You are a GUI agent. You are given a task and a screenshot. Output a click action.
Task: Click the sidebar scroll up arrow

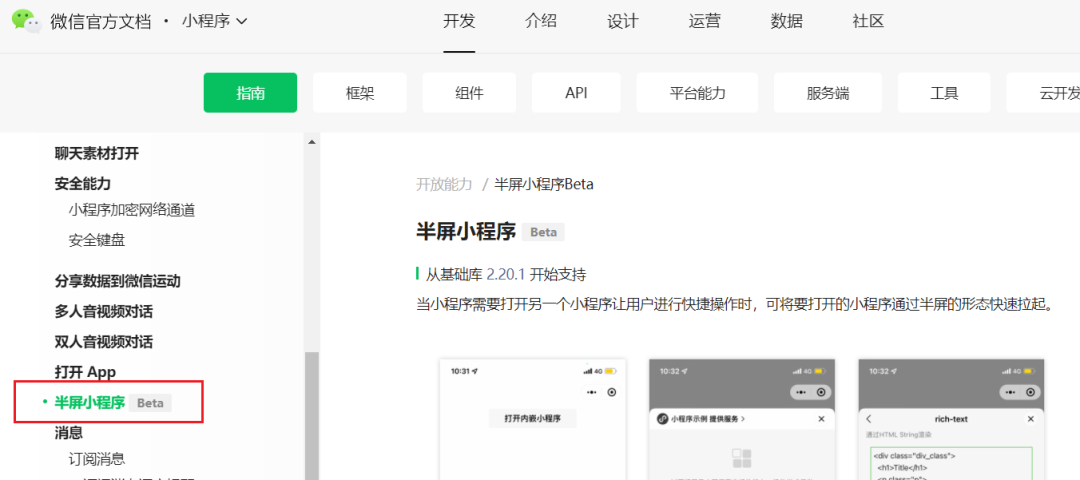(x=311, y=143)
